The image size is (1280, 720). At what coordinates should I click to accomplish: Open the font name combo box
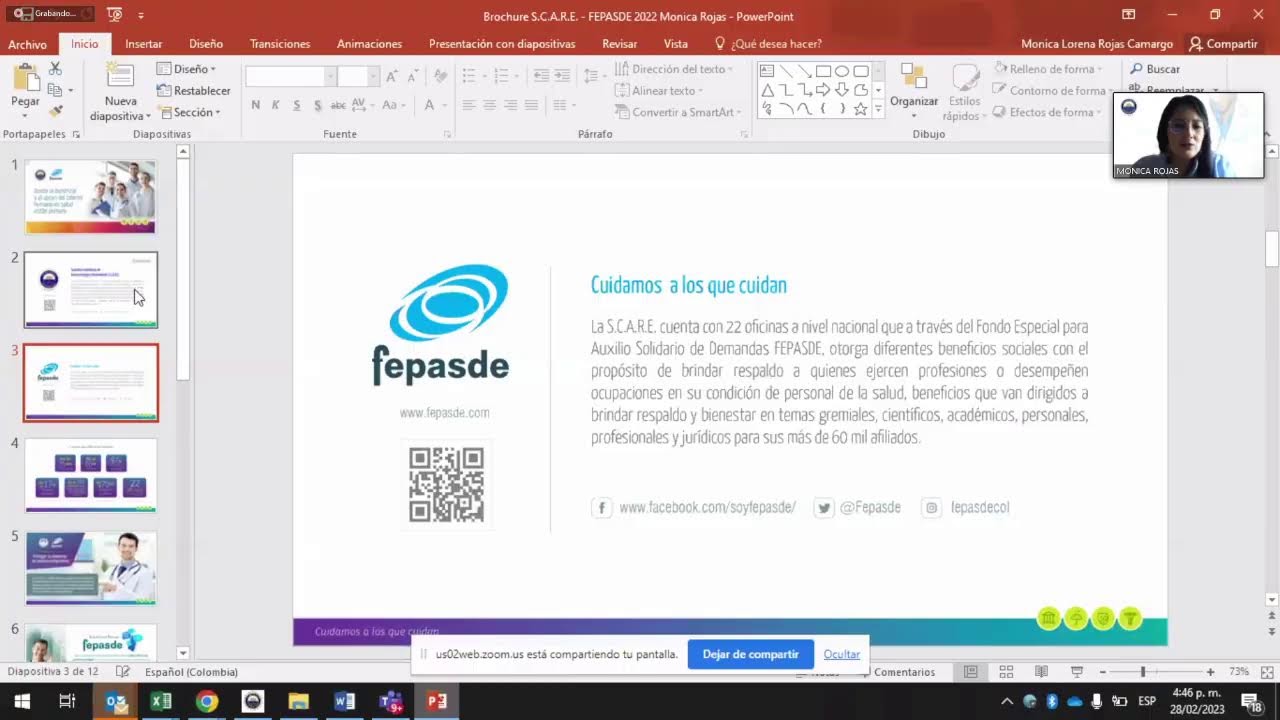290,77
